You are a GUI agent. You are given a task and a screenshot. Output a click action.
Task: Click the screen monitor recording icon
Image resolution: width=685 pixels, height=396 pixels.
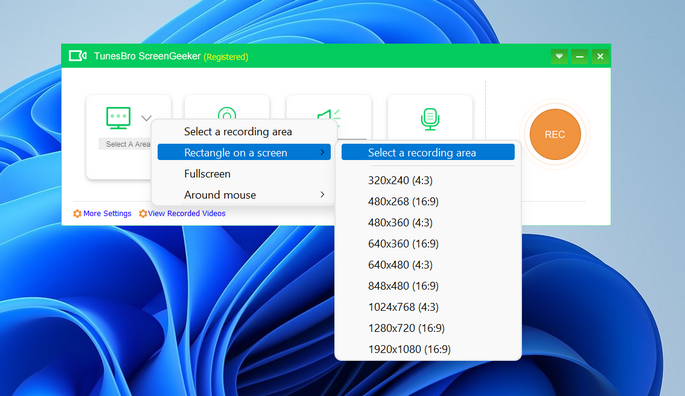(x=118, y=118)
